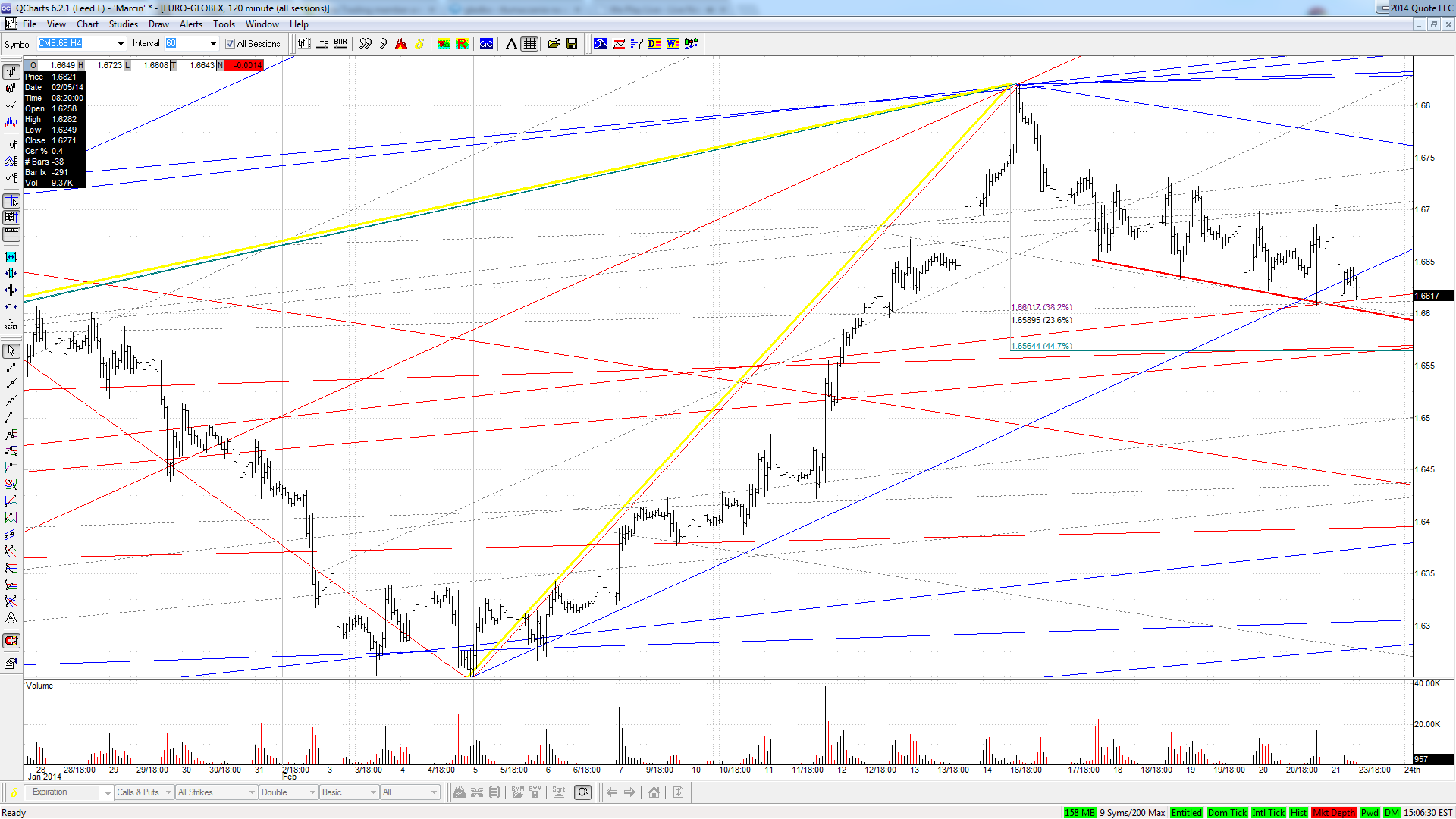Click the red flame icon in toolbar
Image resolution: width=1456 pixels, height=819 pixels.
(x=400, y=44)
